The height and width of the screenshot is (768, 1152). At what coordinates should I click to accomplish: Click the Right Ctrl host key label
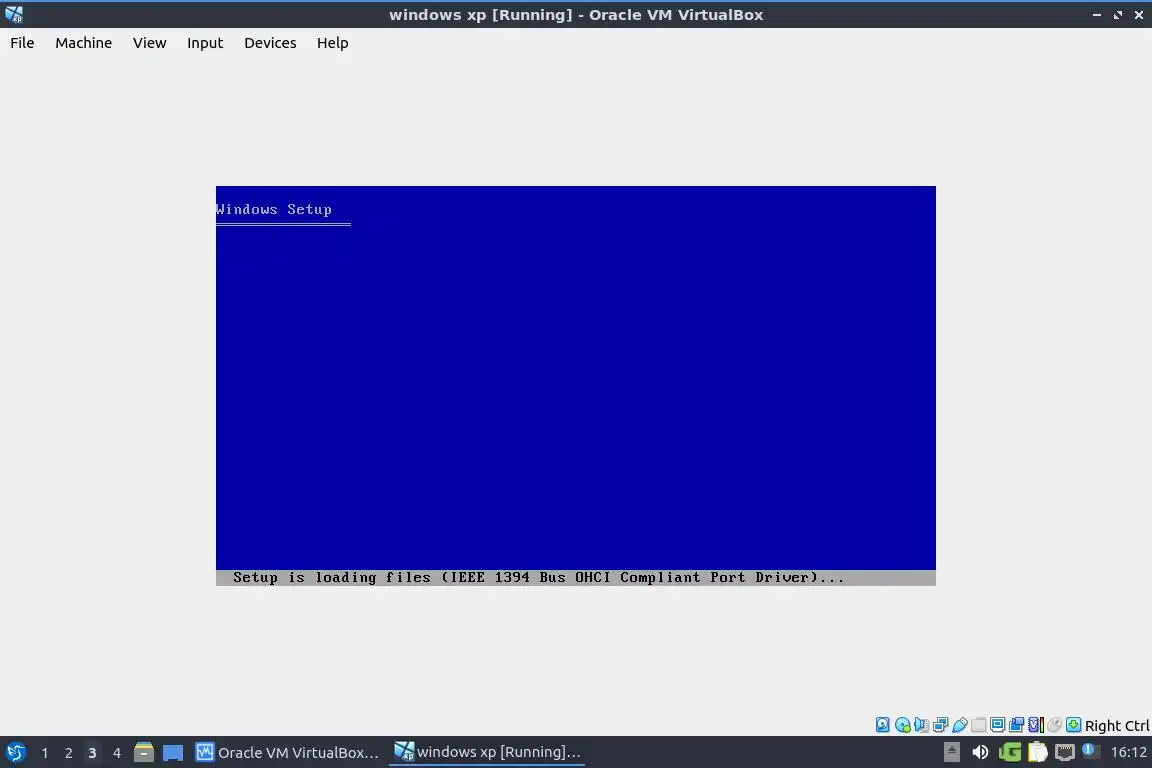pos(1117,725)
